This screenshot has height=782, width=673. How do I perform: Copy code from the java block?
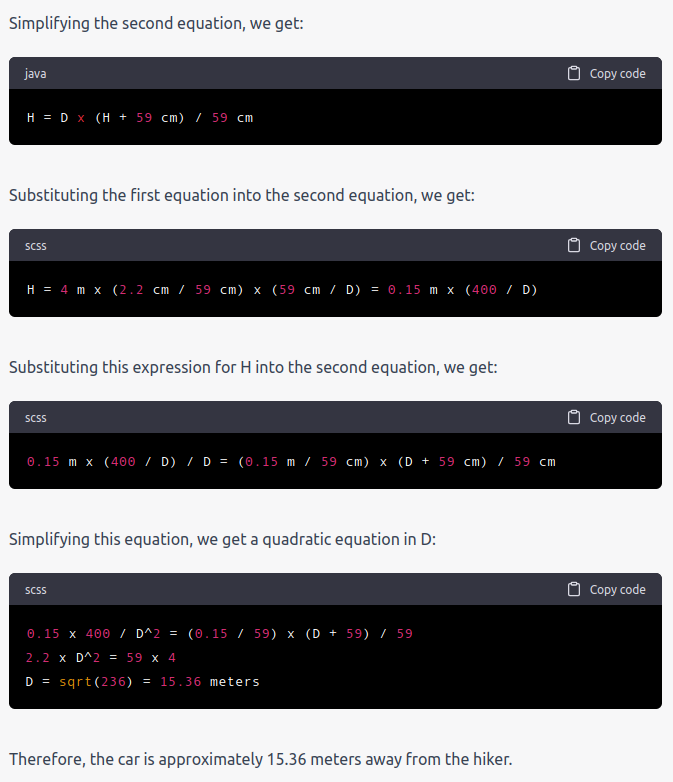pos(607,73)
